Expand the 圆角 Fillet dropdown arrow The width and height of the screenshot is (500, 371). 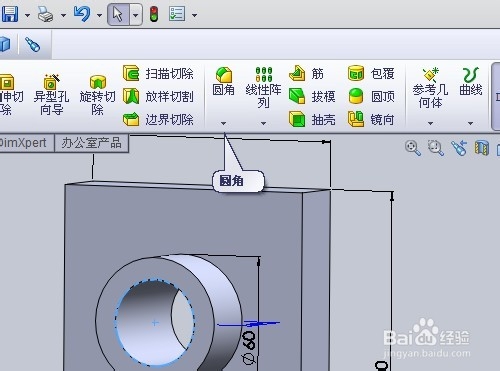coord(223,123)
